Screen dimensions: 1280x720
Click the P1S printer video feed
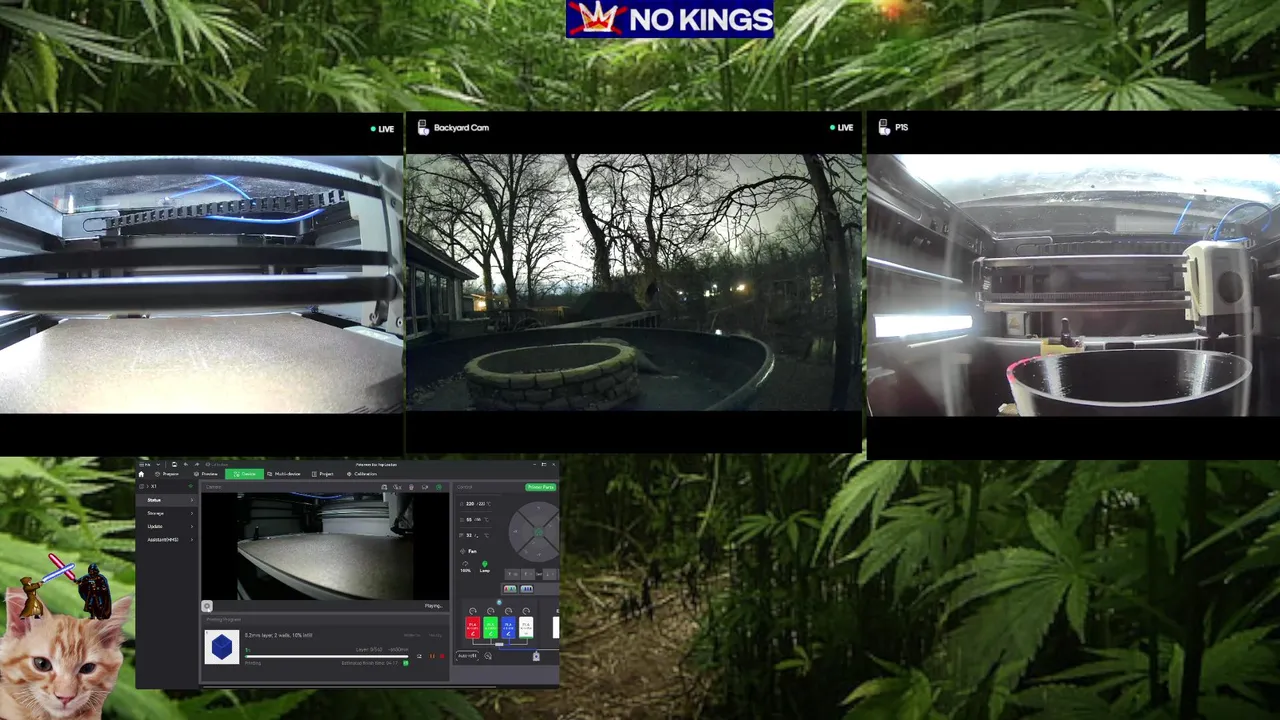1073,285
